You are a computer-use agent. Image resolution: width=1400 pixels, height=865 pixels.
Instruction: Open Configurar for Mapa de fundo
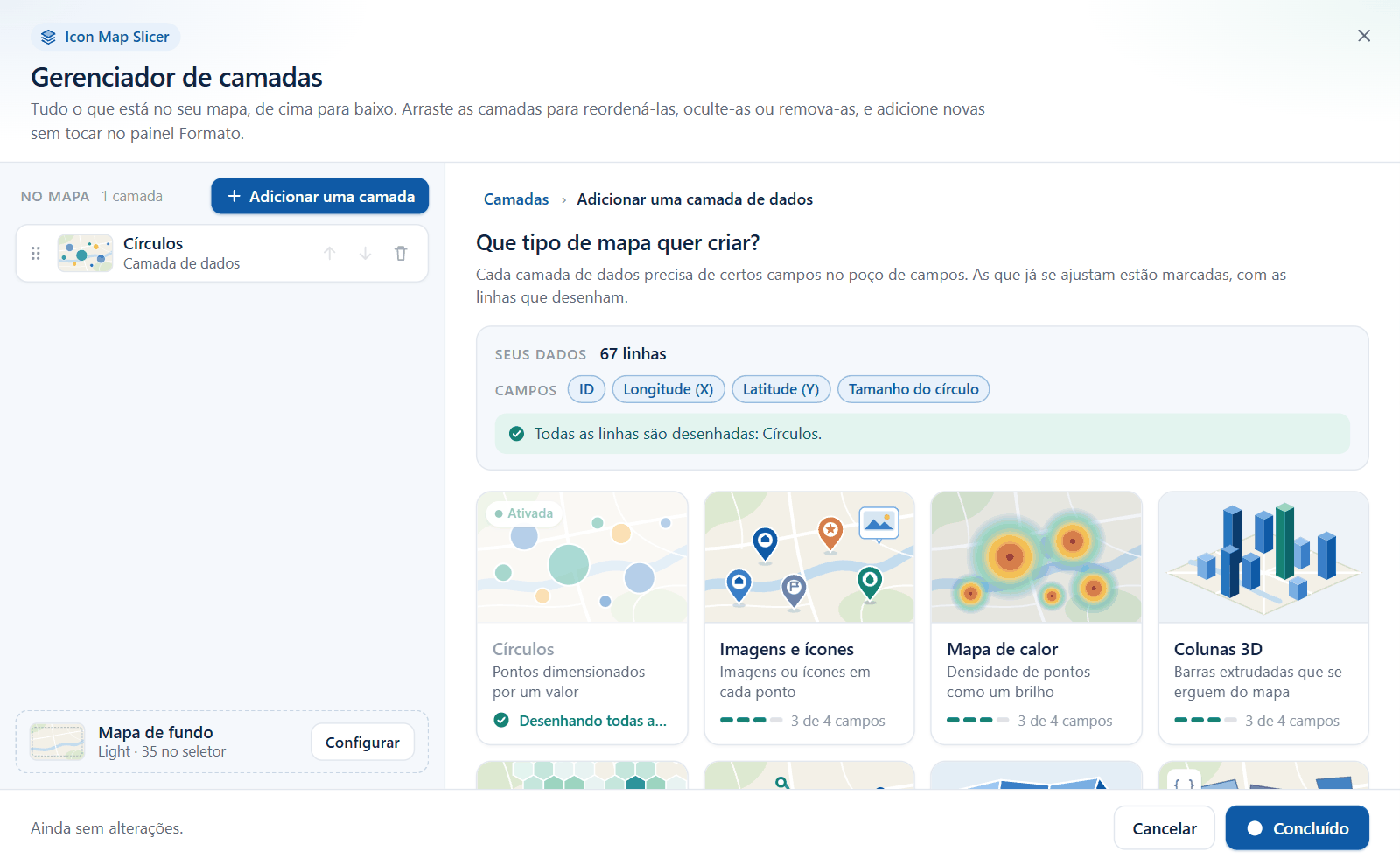(x=362, y=742)
